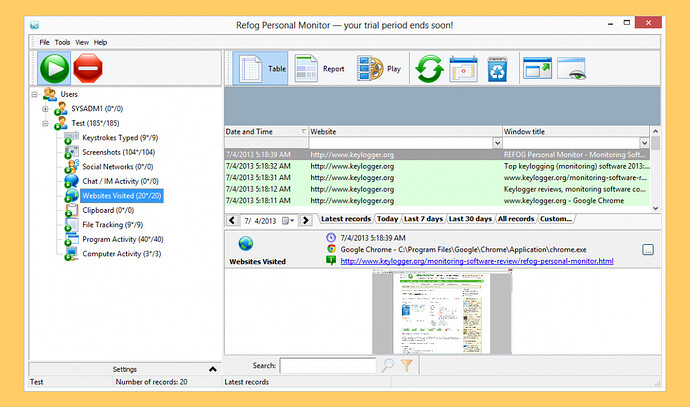690x407 pixels.
Task: Click the green Refresh arrows icon
Action: pyautogui.click(x=429, y=70)
